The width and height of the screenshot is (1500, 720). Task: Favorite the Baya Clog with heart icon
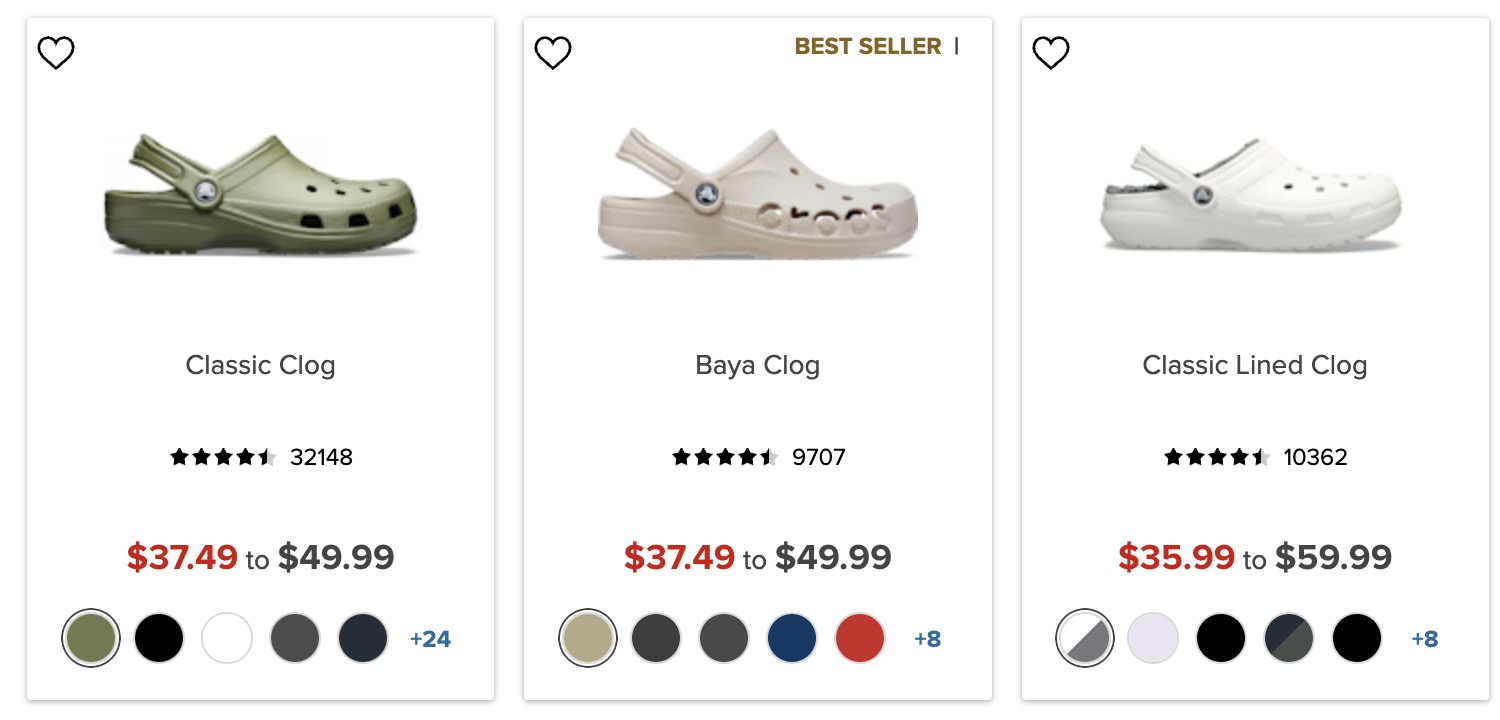click(553, 52)
